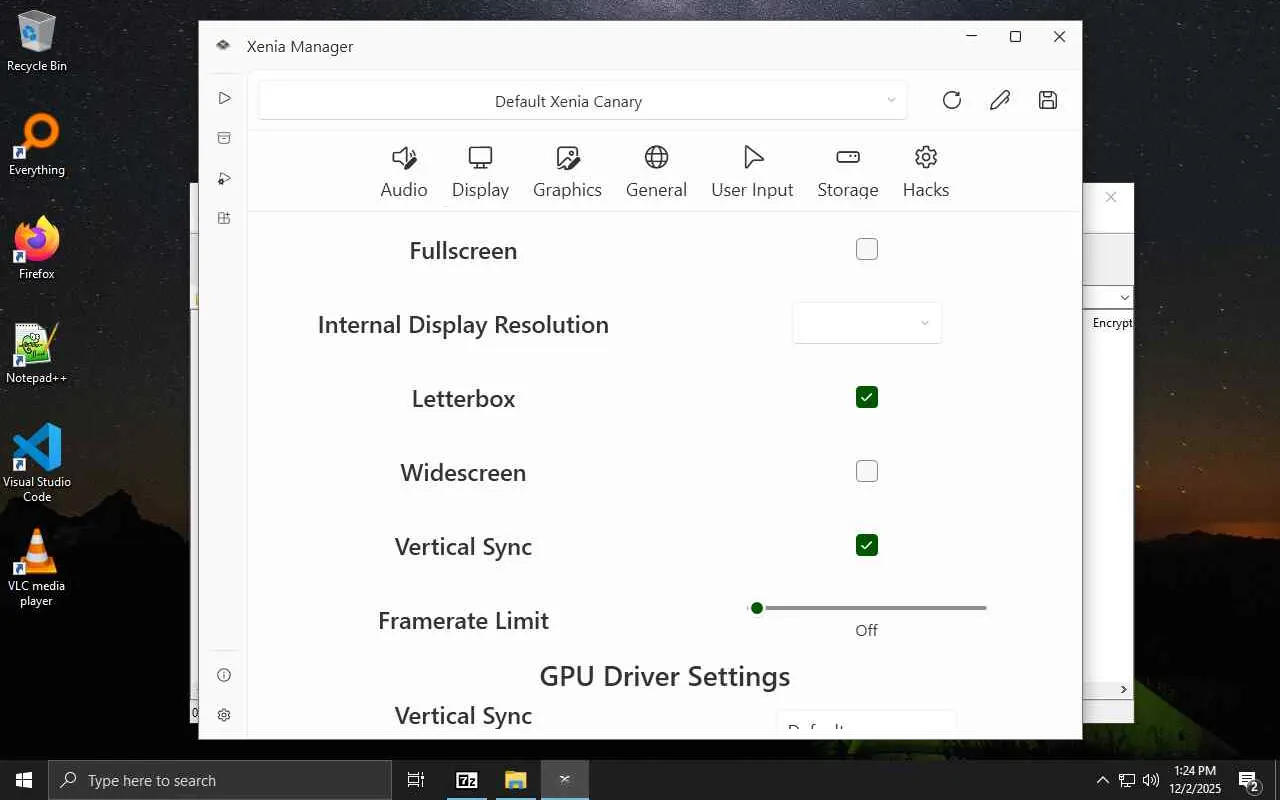Viewport: 1280px width, 800px height.
Task: Click the Xenia Manager taskbar button
Action: coord(565,780)
